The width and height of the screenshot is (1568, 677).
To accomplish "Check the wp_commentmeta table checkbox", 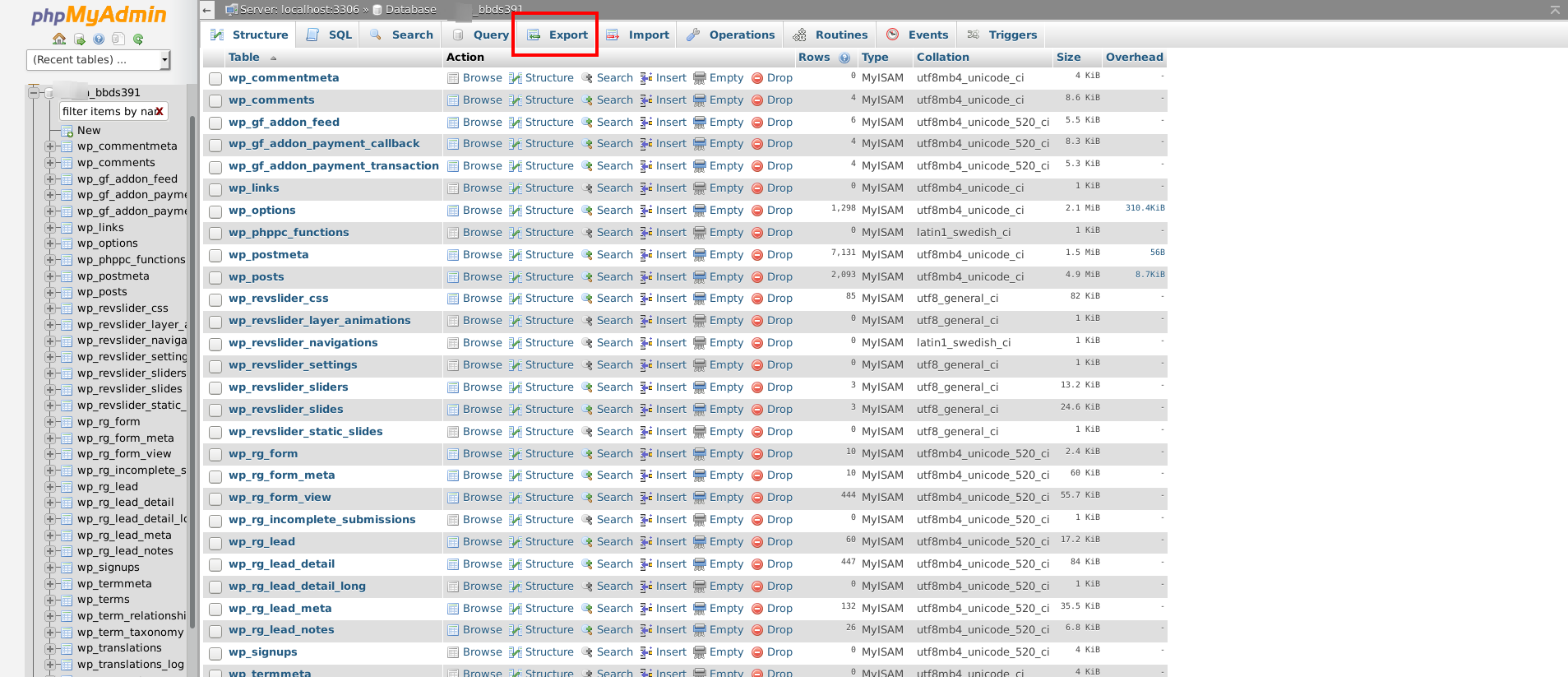I will pyautogui.click(x=215, y=79).
